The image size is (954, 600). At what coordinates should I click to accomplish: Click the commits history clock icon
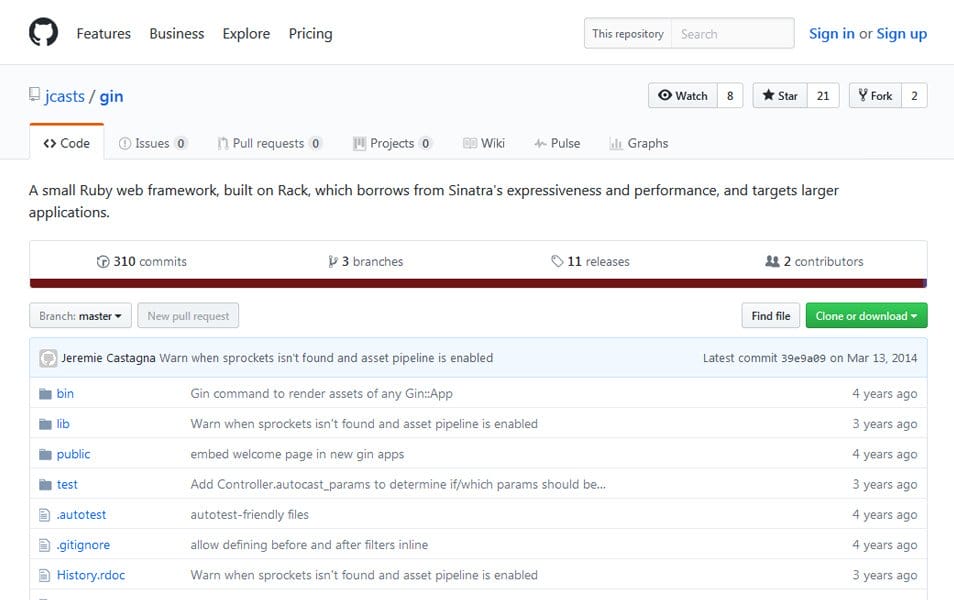pyautogui.click(x=103, y=262)
